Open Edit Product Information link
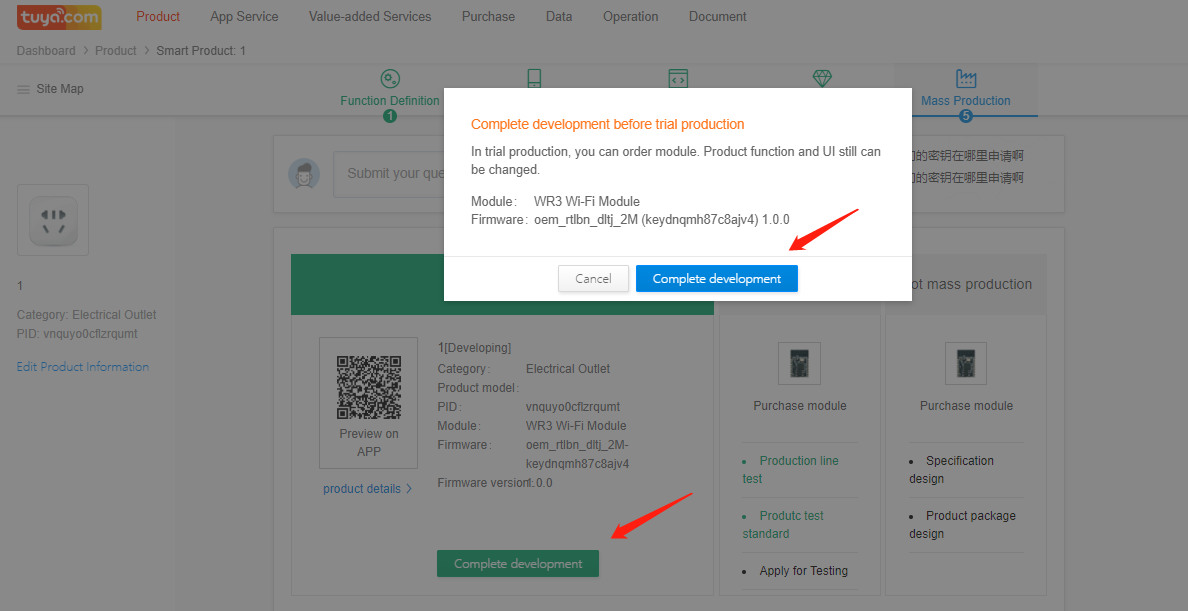The width and height of the screenshot is (1188, 611). point(83,367)
